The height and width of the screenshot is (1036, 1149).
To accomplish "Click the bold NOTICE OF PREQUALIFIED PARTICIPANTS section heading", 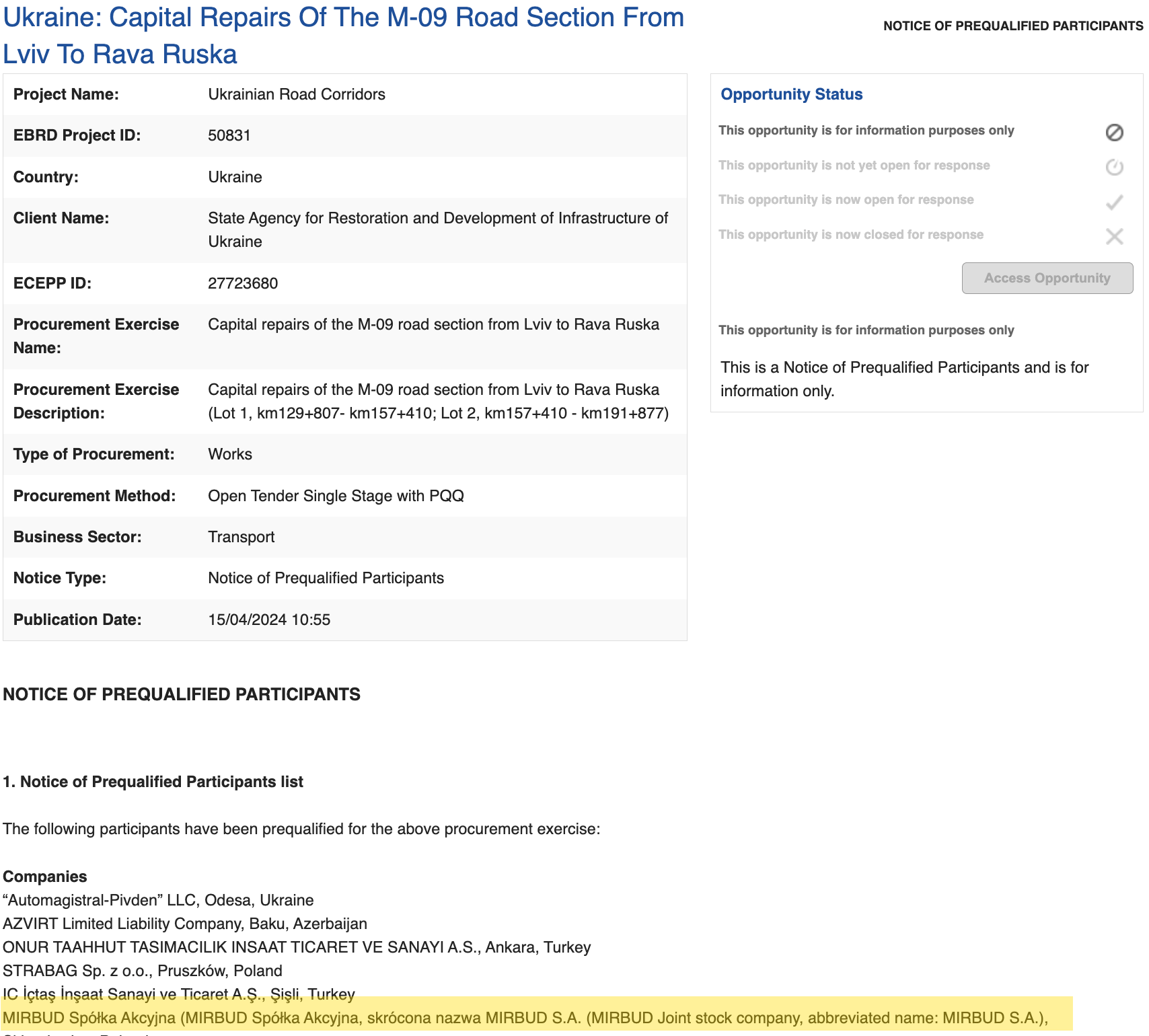I will pos(182,694).
